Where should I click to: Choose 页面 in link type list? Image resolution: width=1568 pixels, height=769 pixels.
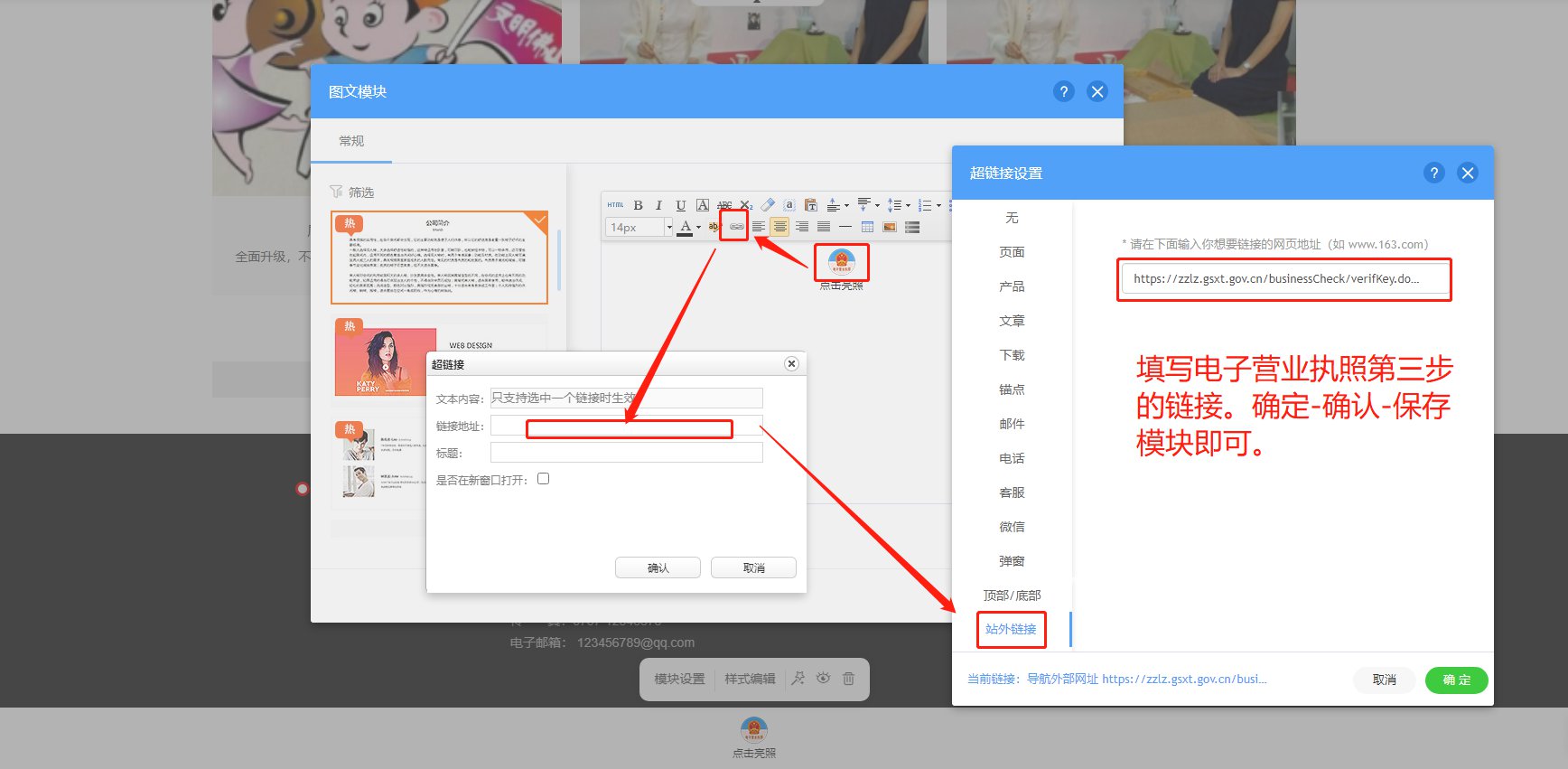(x=1012, y=252)
